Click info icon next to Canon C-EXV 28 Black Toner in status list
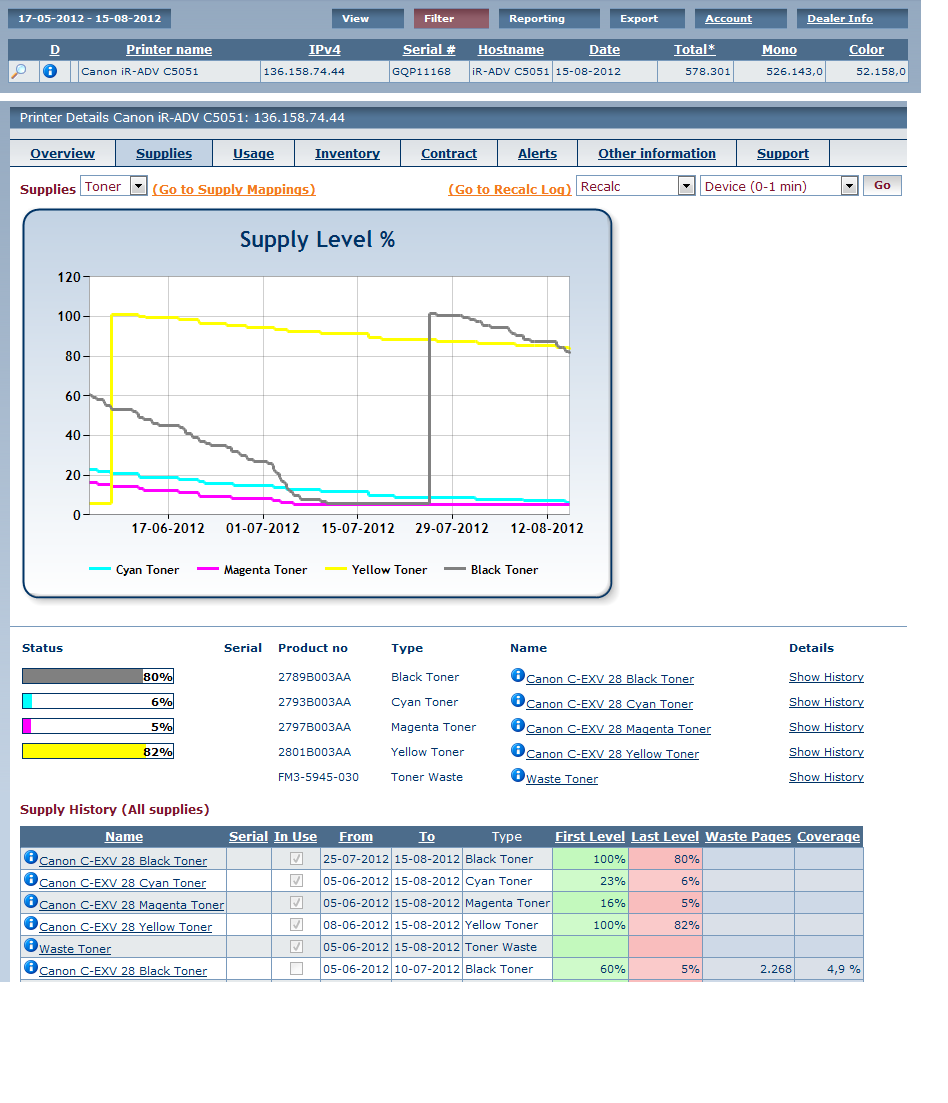This screenshot has width=948, height=1103. pyautogui.click(x=518, y=676)
